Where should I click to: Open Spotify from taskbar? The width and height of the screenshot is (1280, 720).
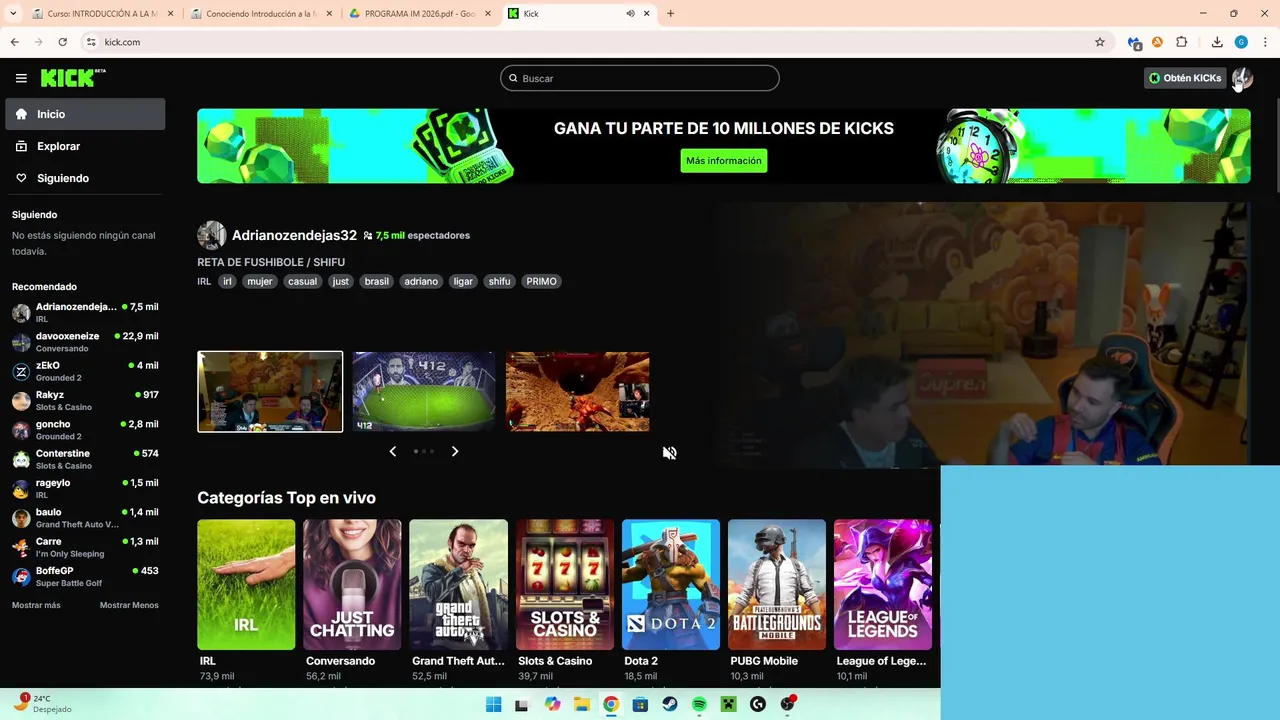click(x=699, y=704)
